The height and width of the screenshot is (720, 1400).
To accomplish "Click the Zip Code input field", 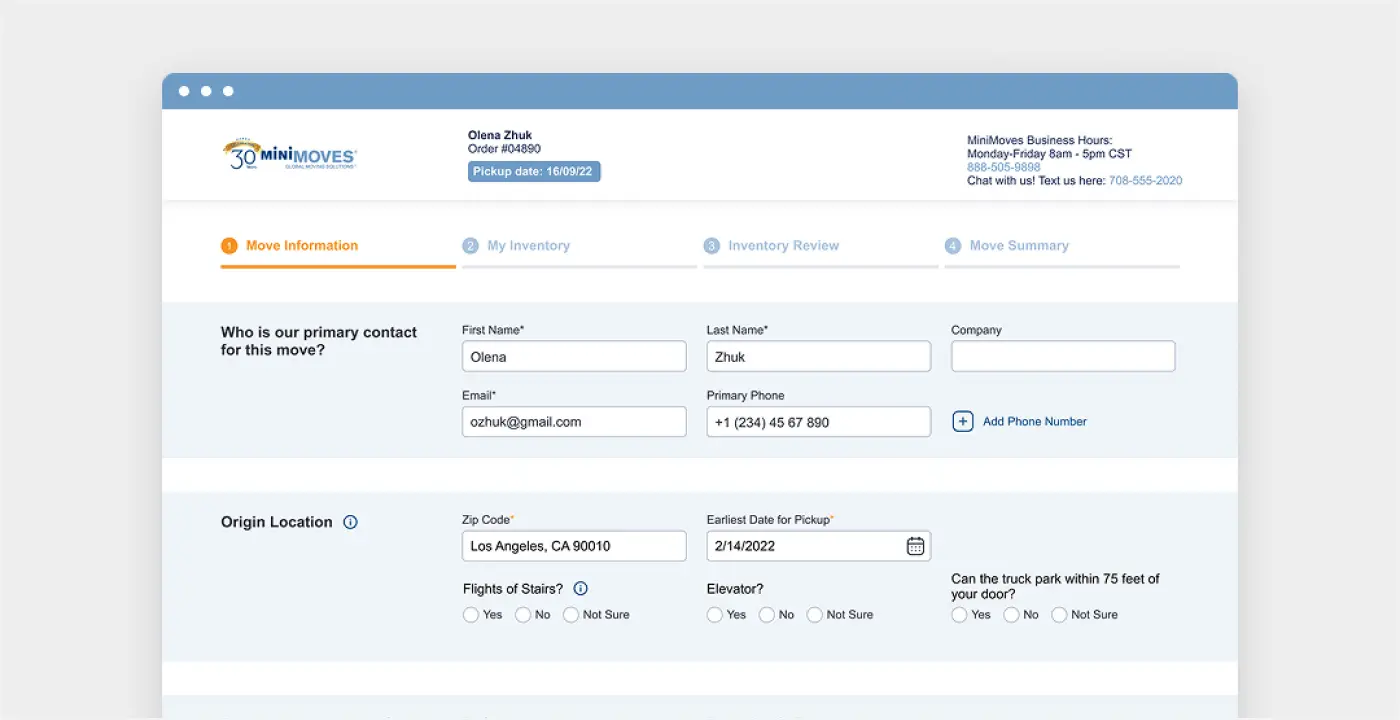I will point(573,546).
